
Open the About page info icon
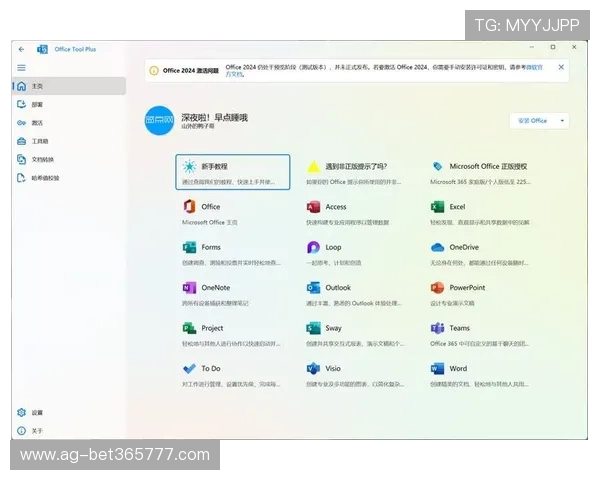[22, 431]
